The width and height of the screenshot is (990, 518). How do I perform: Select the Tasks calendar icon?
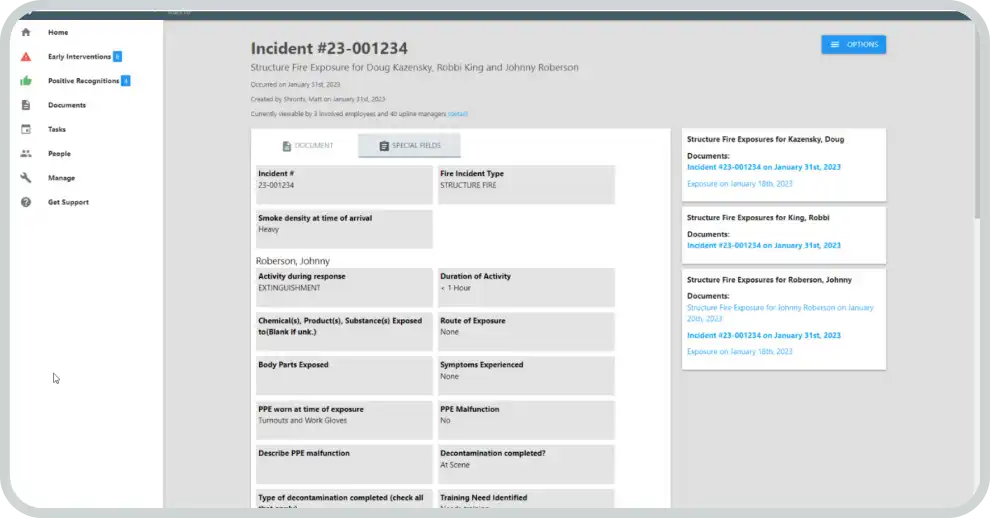pyautogui.click(x=26, y=129)
